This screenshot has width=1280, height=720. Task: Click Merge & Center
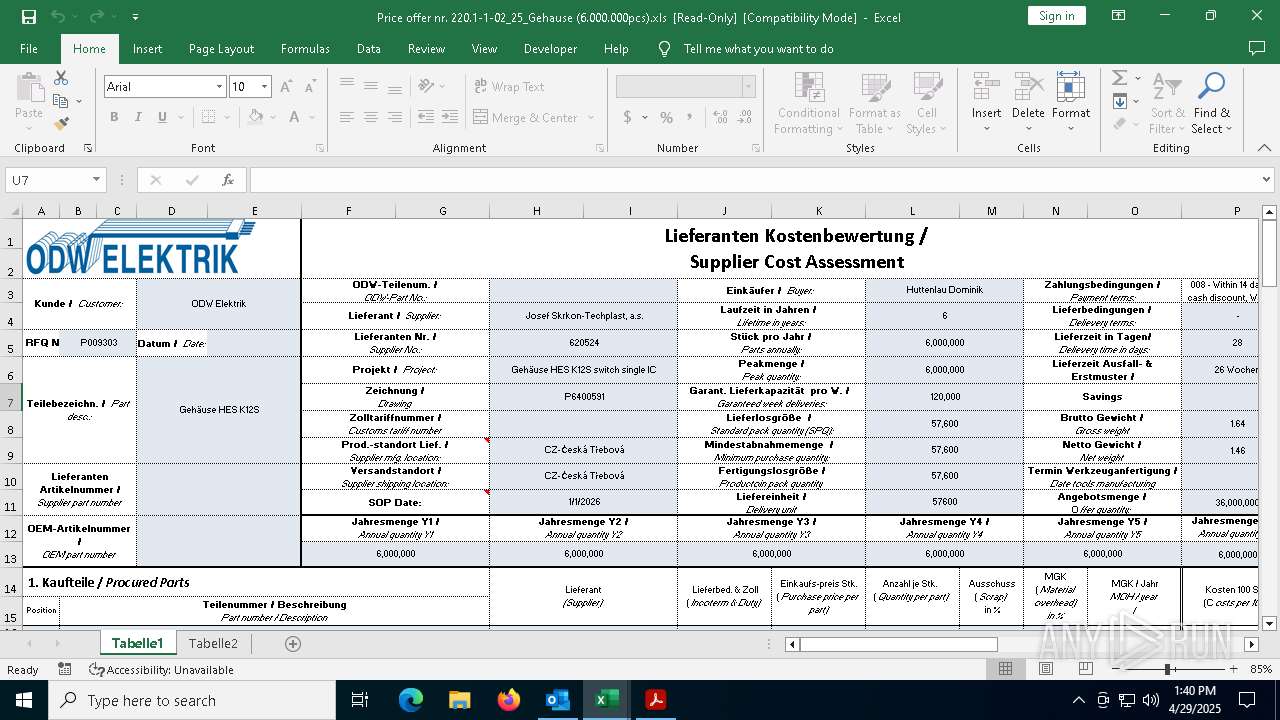526,117
